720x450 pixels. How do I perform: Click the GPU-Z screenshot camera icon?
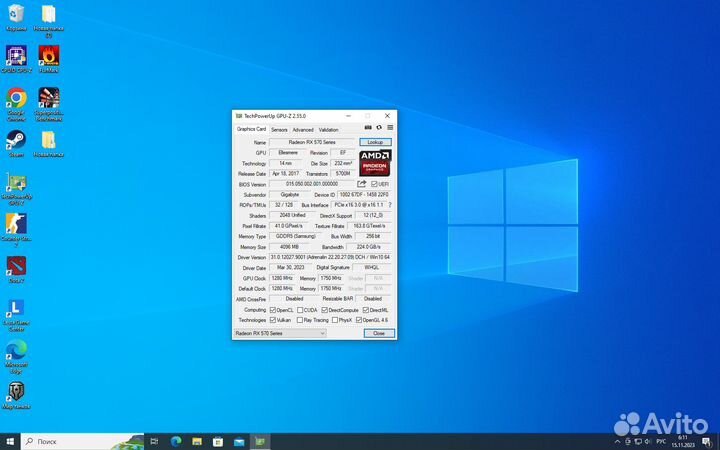[368, 128]
